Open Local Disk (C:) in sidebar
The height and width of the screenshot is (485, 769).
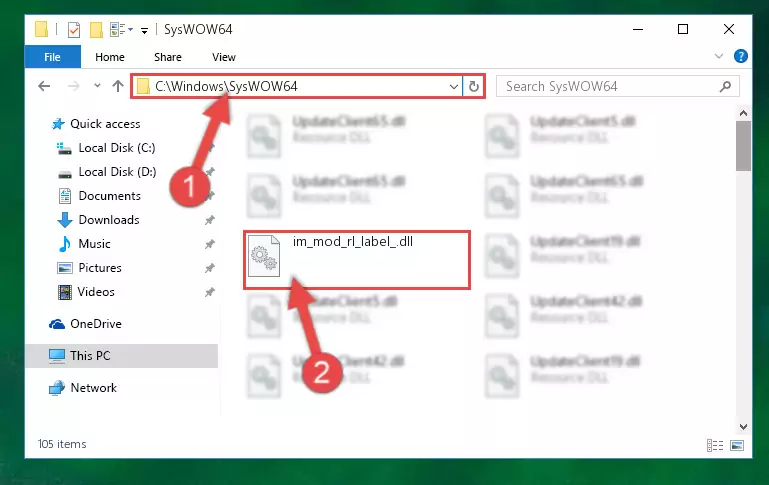click(117, 148)
